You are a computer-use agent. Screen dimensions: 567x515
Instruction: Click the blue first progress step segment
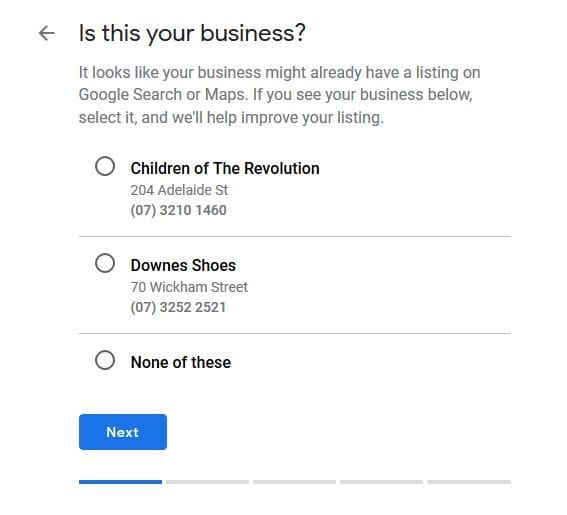(x=120, y=482)
